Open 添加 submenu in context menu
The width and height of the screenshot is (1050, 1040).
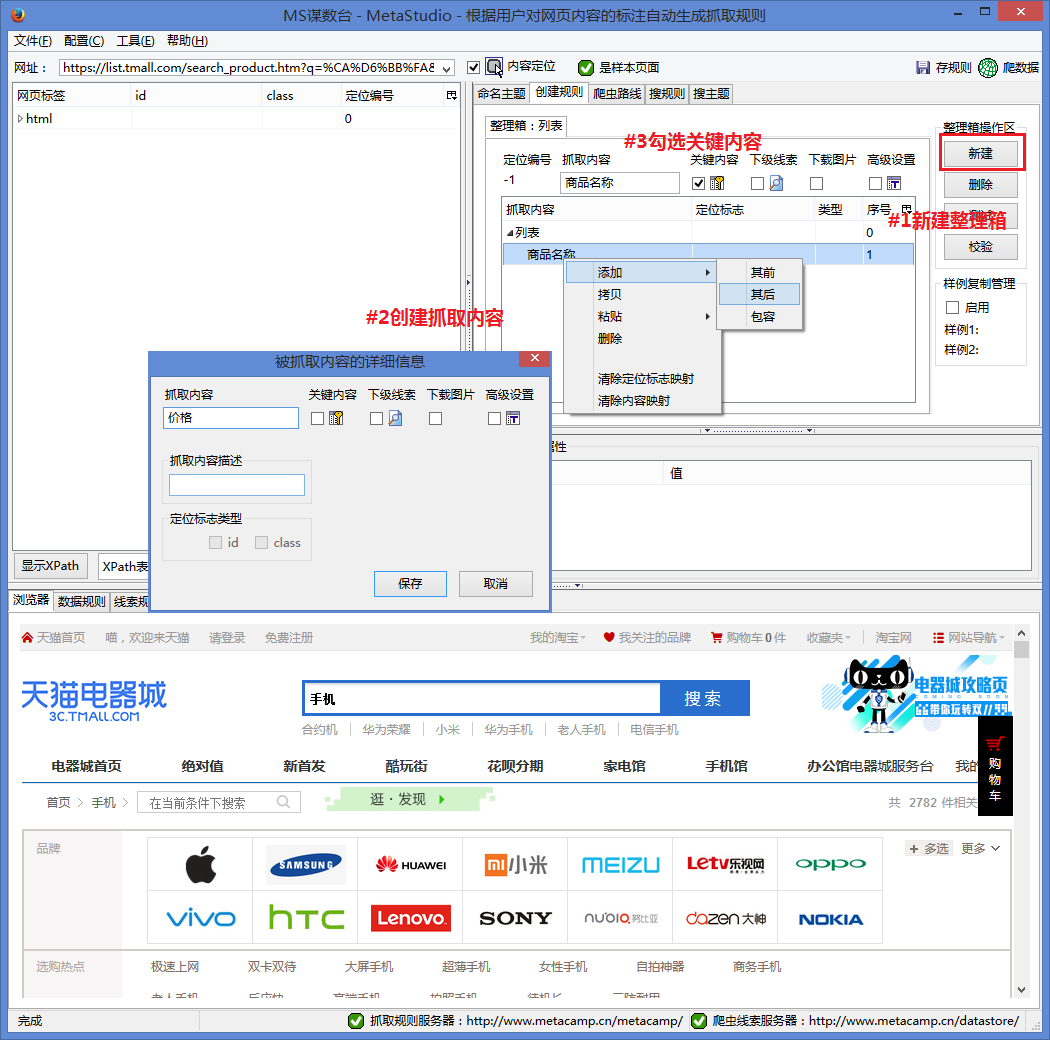click(642, 273)
